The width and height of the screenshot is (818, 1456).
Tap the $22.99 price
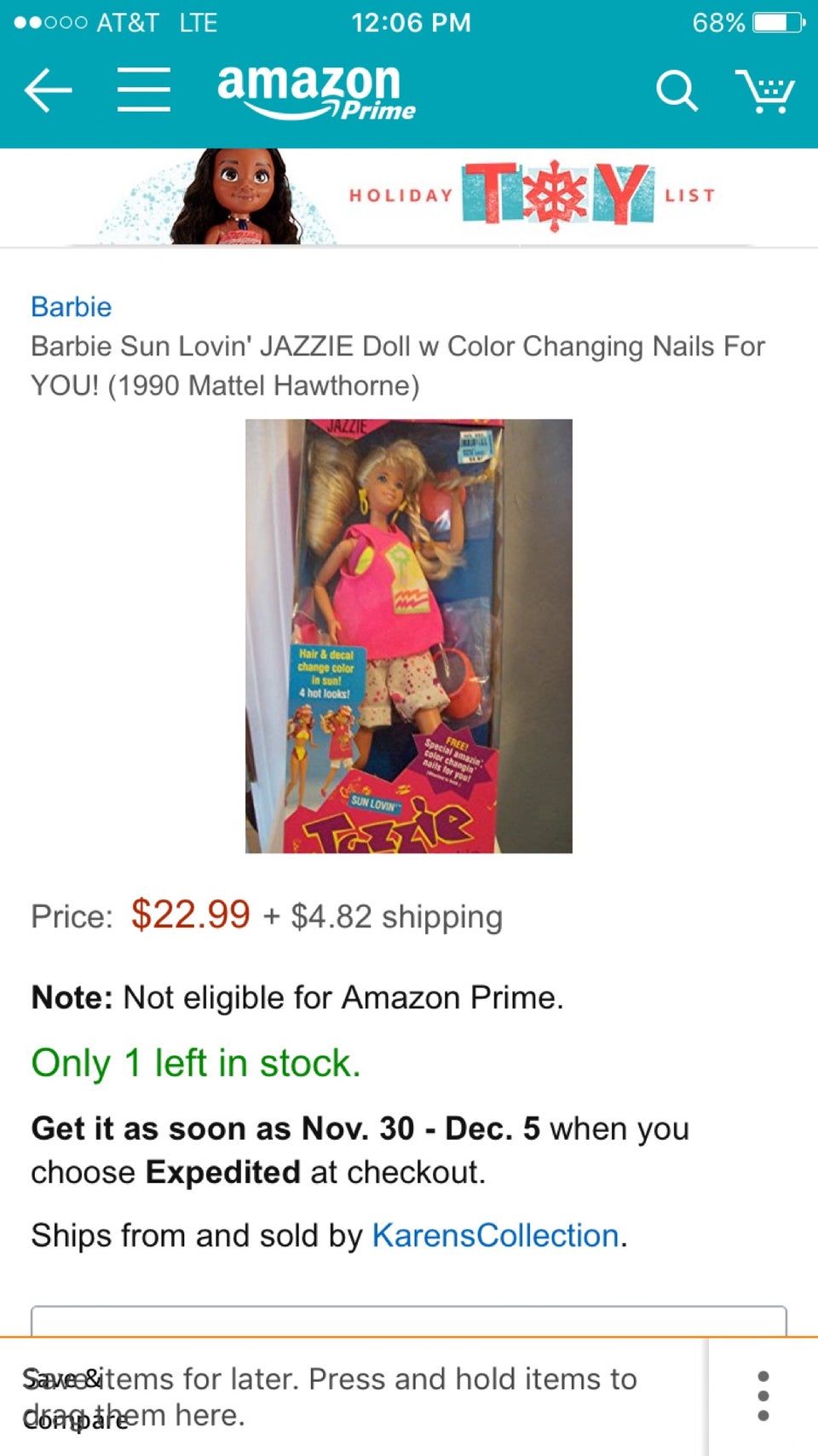coord(191,915)
